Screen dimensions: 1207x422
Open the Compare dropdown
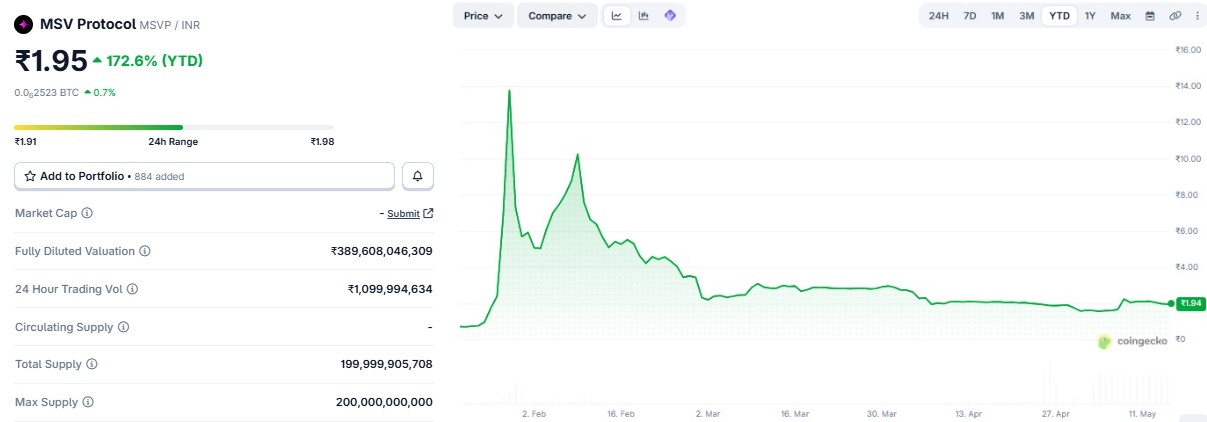(557, 16)
